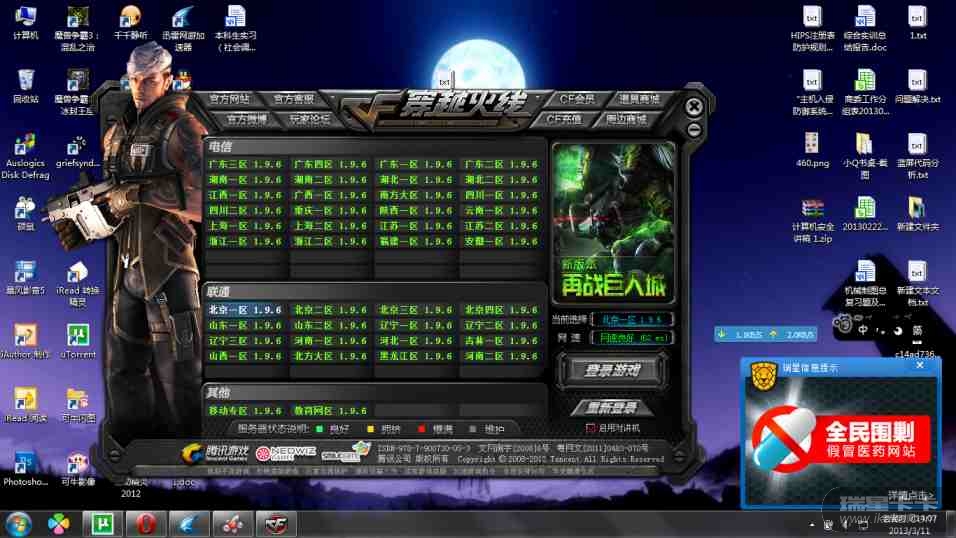The image size is (956, 538).
Task: Select the Photoshop desktop shortcut
Action: [25, 469]
